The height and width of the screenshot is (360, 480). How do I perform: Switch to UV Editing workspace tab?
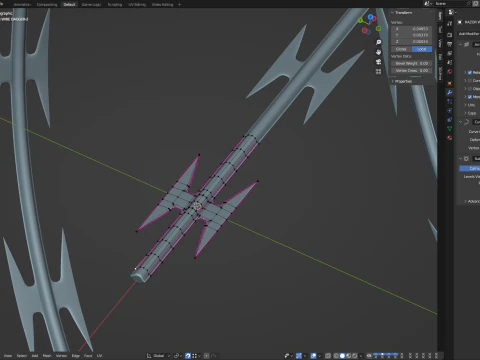point(137,4)
